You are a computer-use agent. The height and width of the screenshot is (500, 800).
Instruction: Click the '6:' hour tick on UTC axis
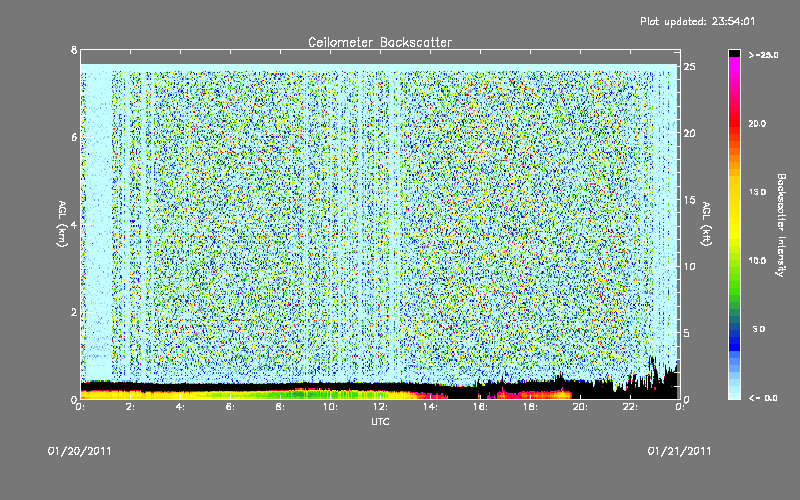pyautogui.click(x=230, y=407)
